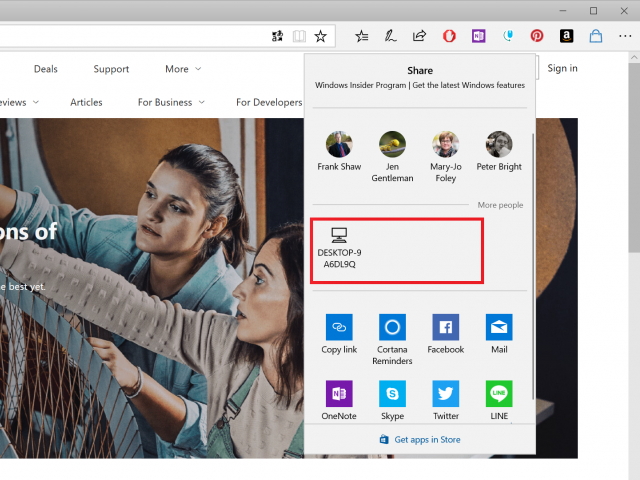Open Get apps in Store link

point(420,440)
